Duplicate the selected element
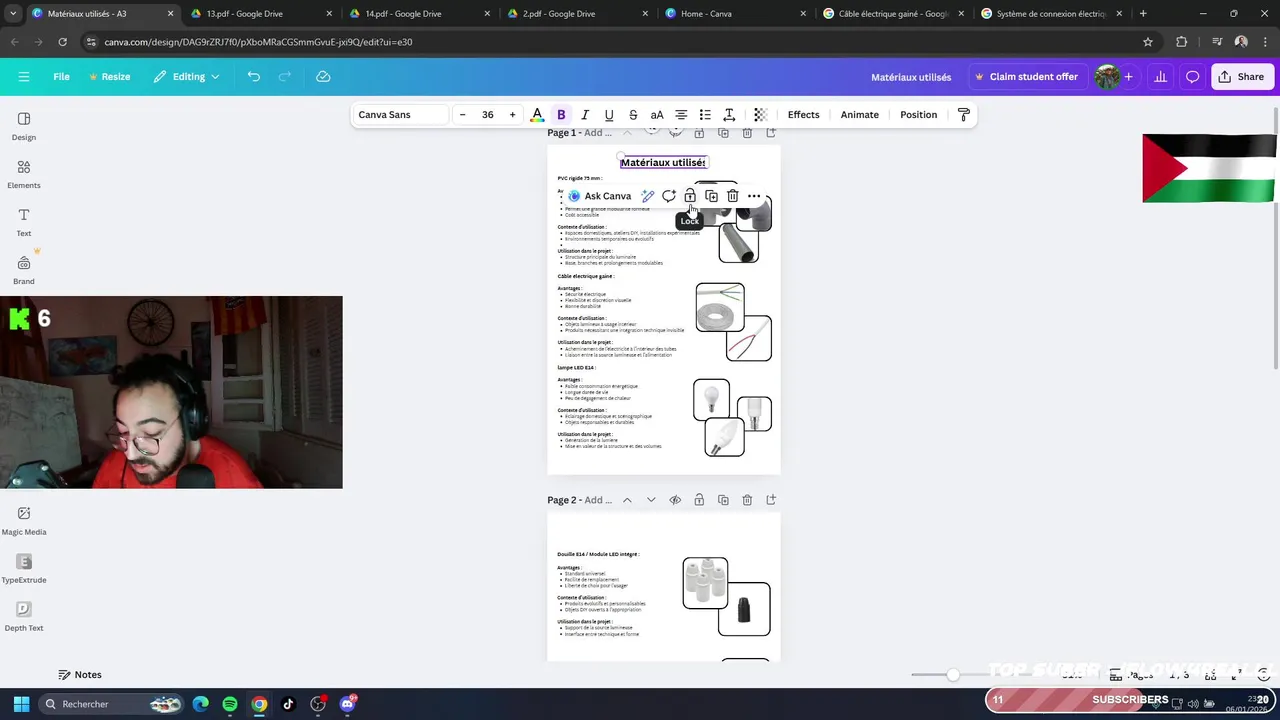The height and width of the screenshot is (720, 1280). [711, 196]
